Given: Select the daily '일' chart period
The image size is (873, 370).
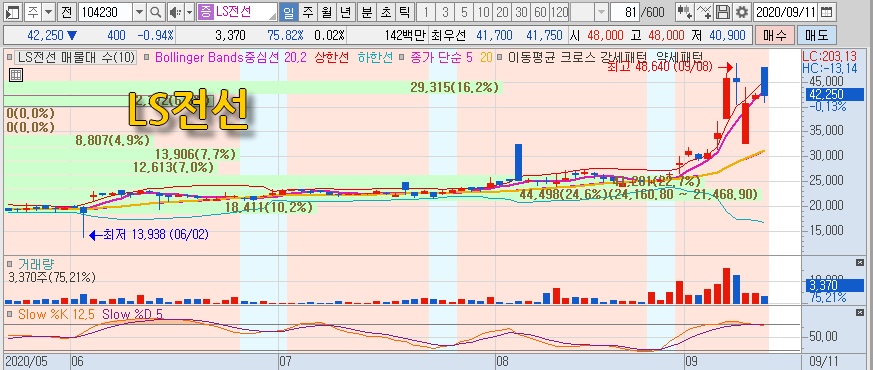Looking at the screenshot, I should [x=288, y=12].
